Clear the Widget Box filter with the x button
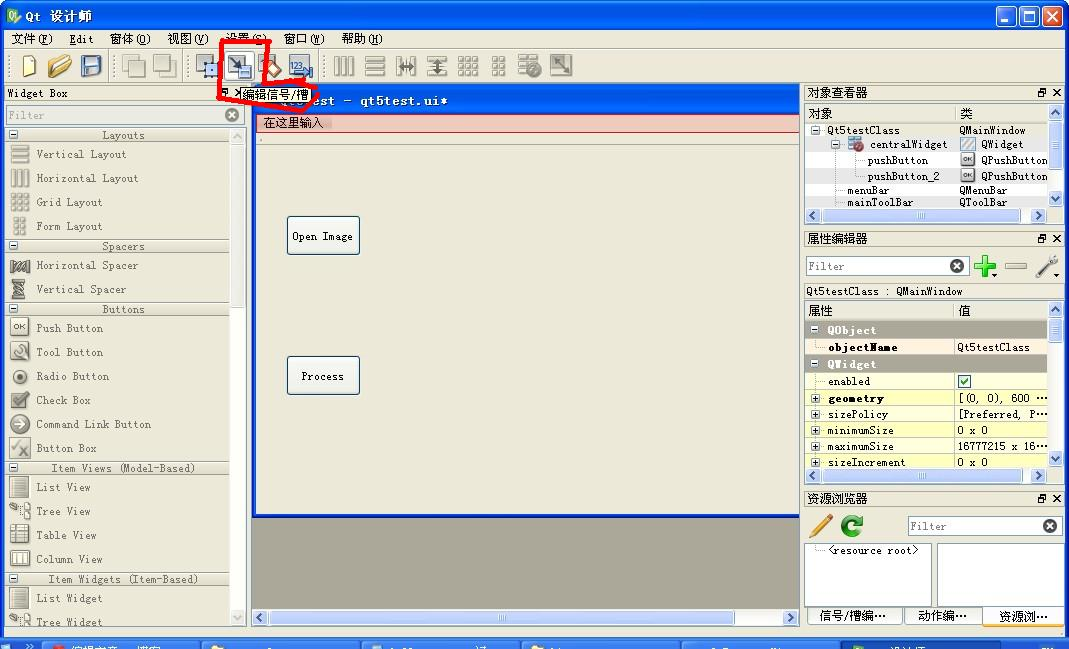This screenshot has width=1069, height=649. (231, 114)
